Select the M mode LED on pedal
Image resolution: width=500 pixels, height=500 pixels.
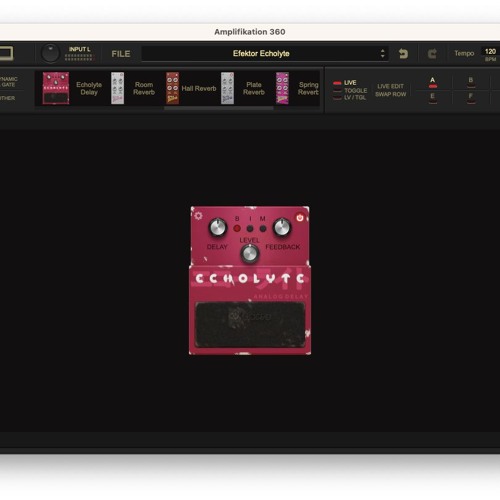[263, 229]
